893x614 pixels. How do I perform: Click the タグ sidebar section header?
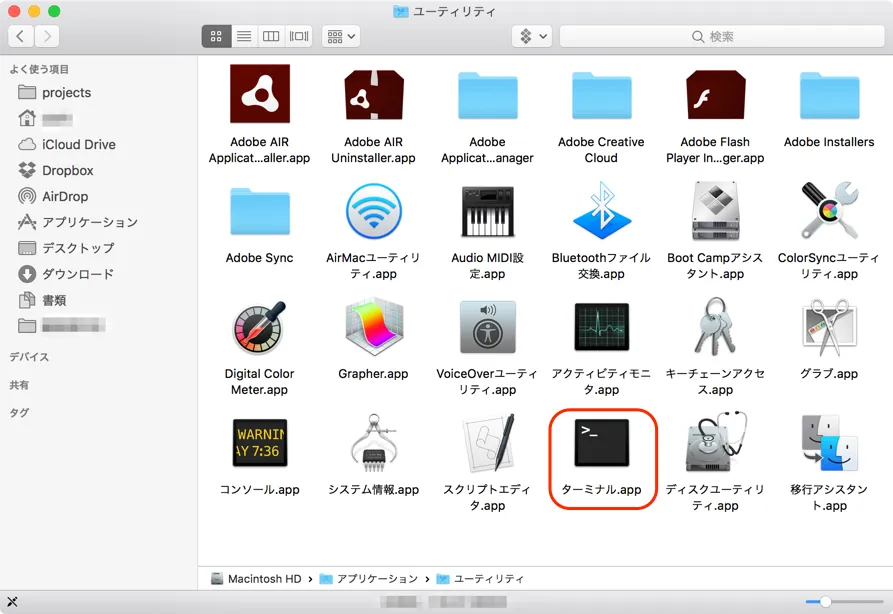[x=19, y=412]
